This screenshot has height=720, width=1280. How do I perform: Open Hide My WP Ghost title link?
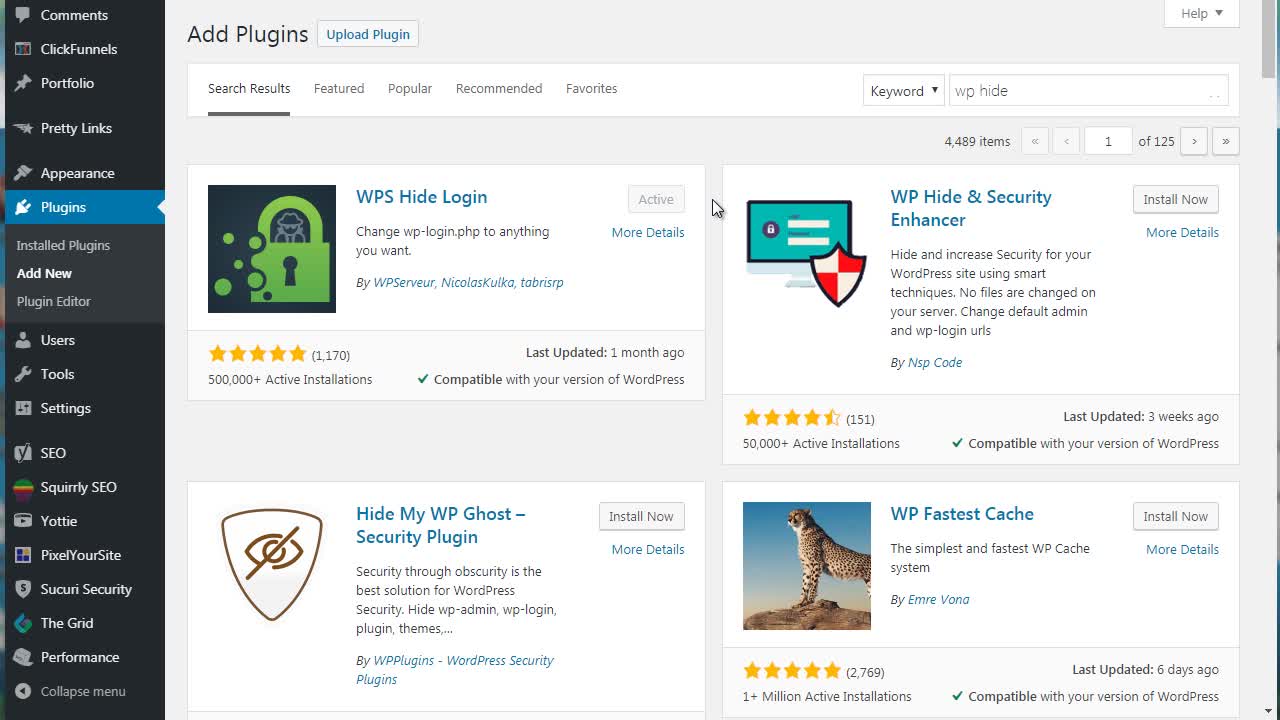(441, 525)
